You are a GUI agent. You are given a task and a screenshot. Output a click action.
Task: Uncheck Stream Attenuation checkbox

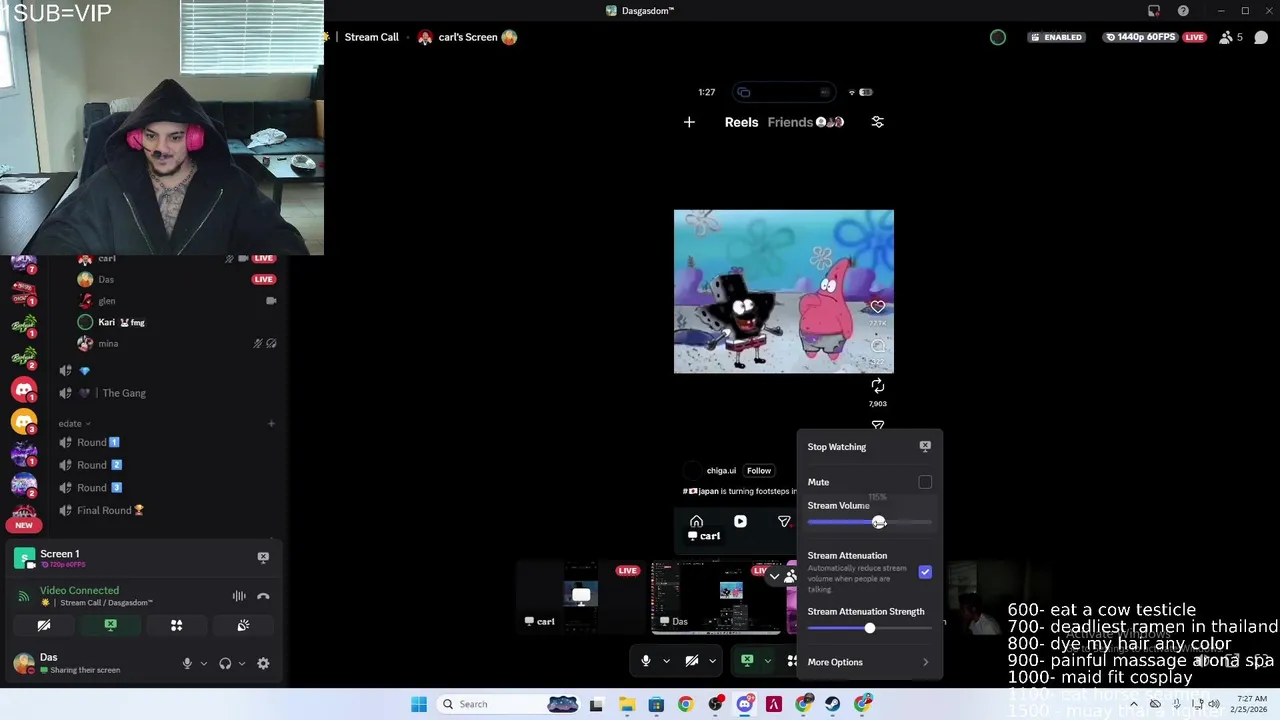(x=925, y=572)
